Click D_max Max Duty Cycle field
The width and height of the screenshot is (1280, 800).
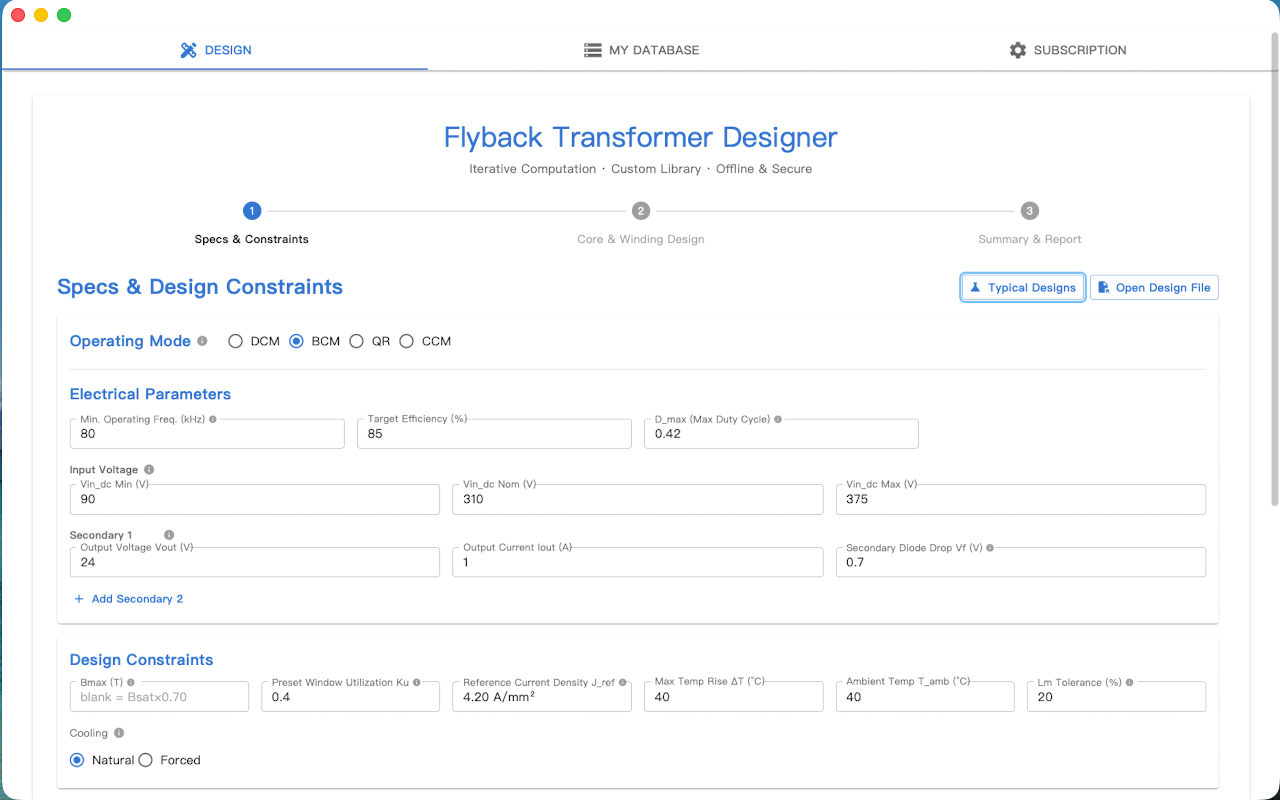pos(781,434)
